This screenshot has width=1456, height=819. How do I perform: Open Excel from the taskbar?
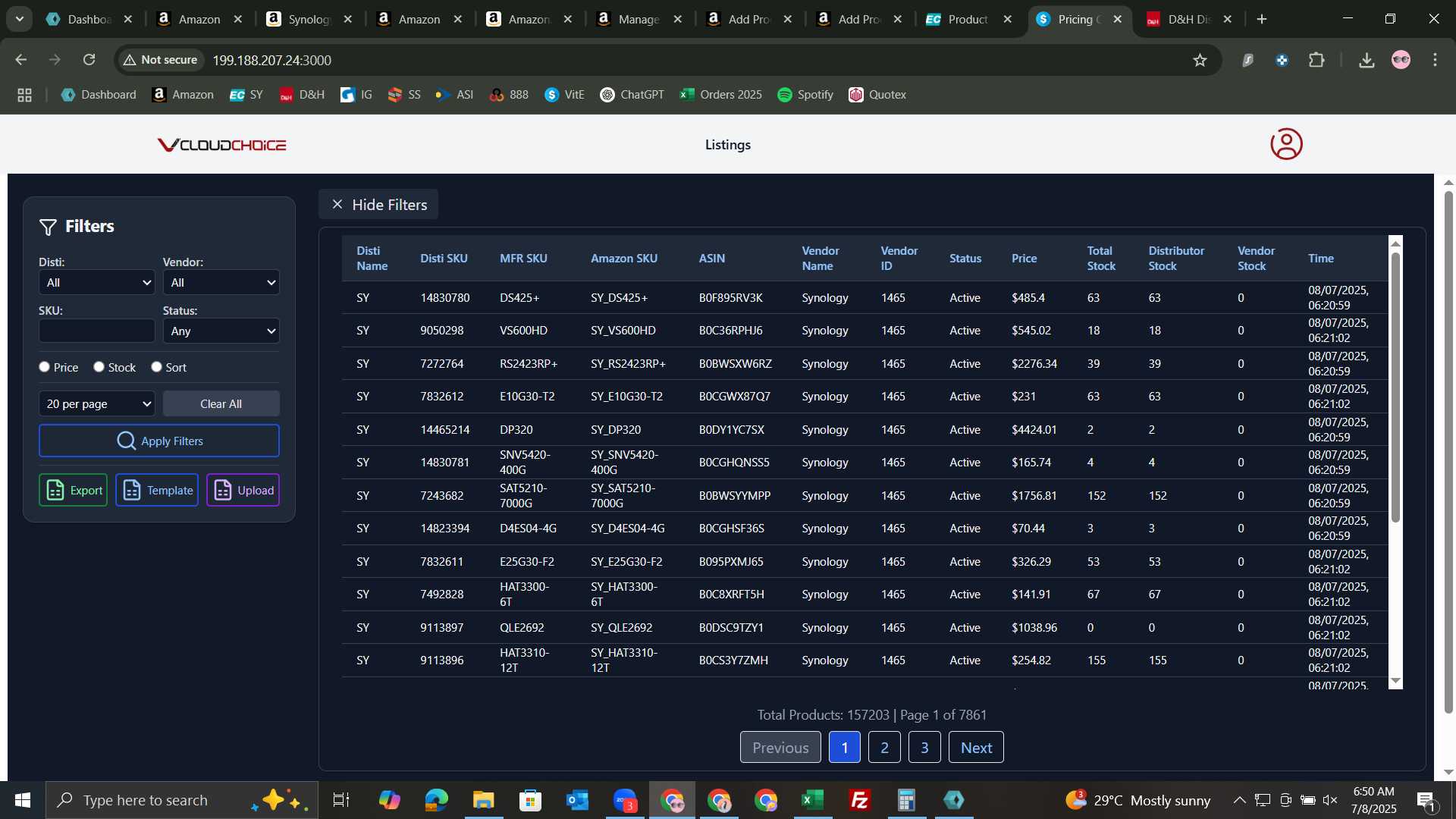(x=813, y=800)
